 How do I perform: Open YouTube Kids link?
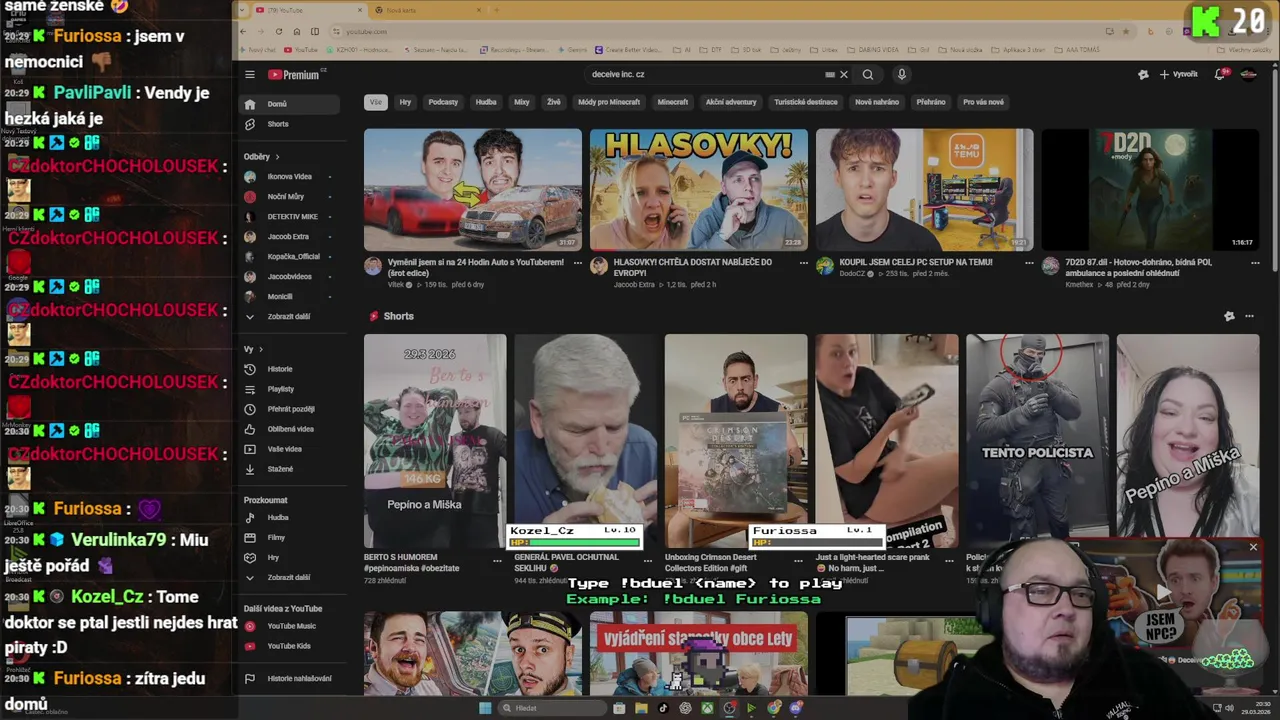(289, 646)
